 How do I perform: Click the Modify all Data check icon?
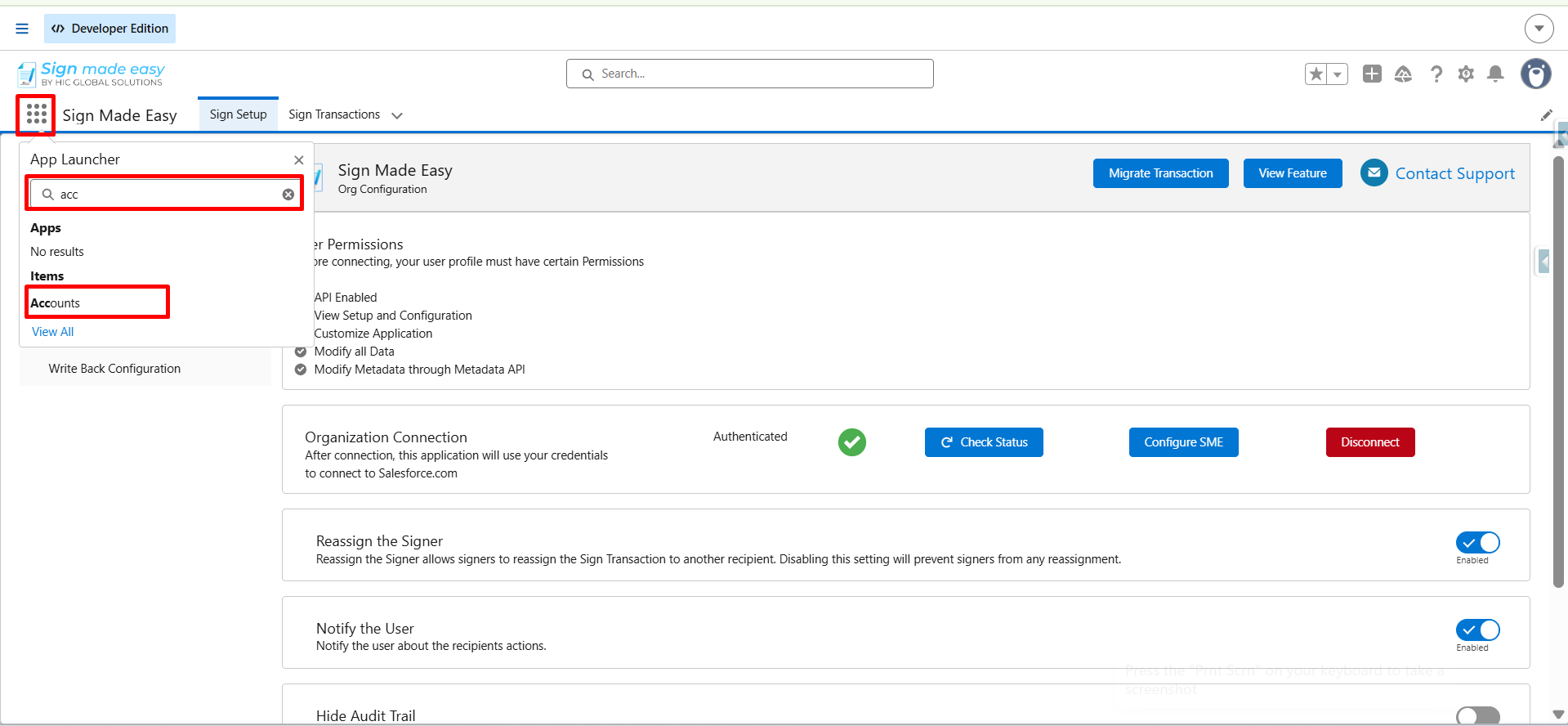[x=301, y=352]
